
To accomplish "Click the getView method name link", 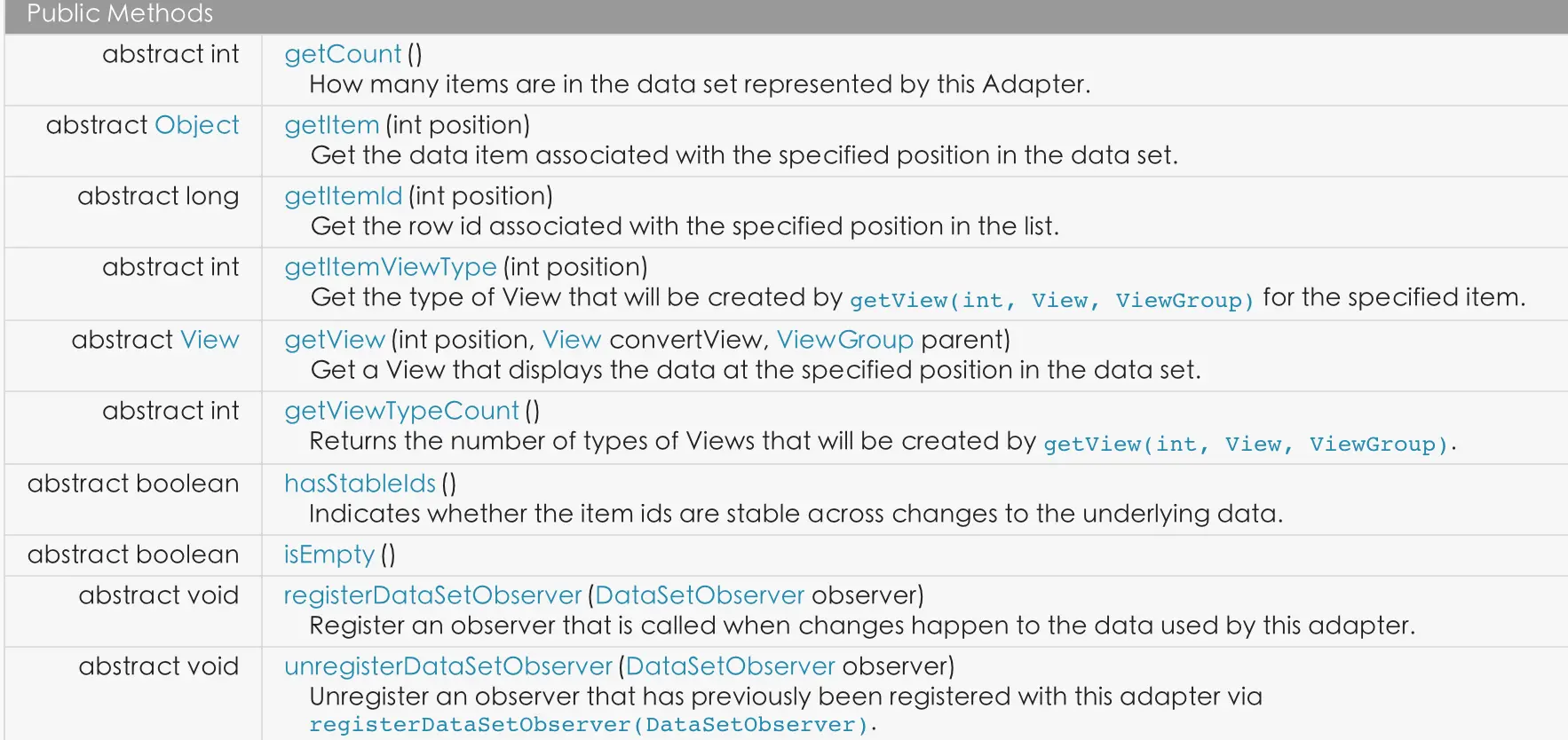I will (x=334, y=340).
